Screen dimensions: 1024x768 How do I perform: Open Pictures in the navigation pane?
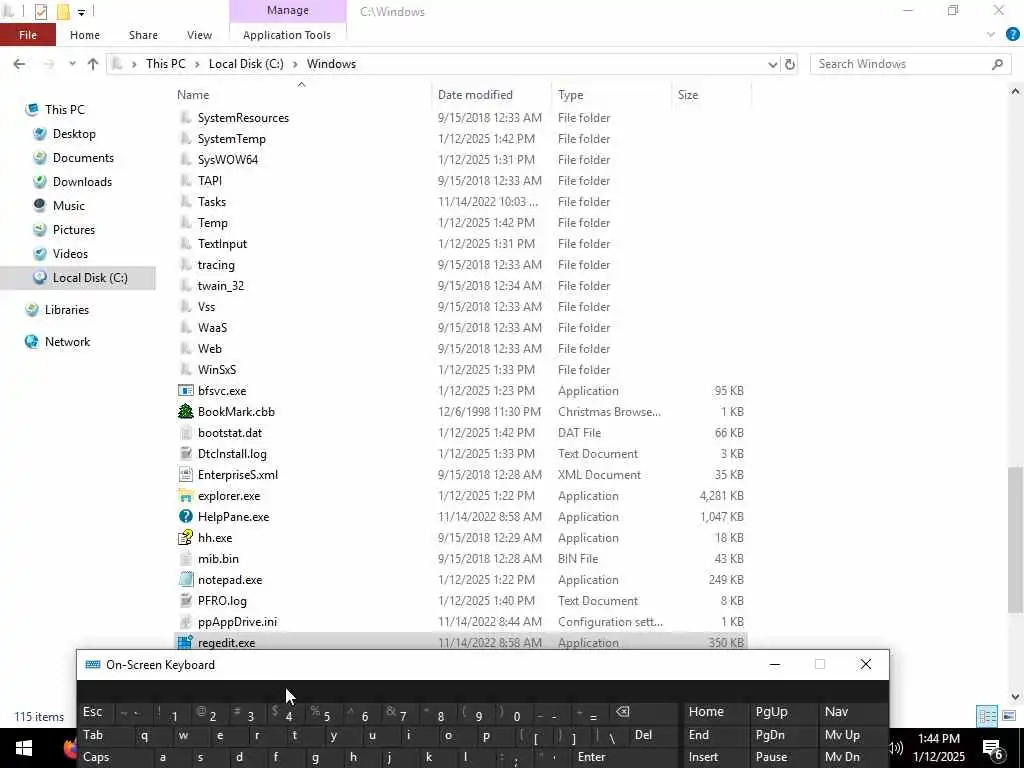tap(74, 230)
